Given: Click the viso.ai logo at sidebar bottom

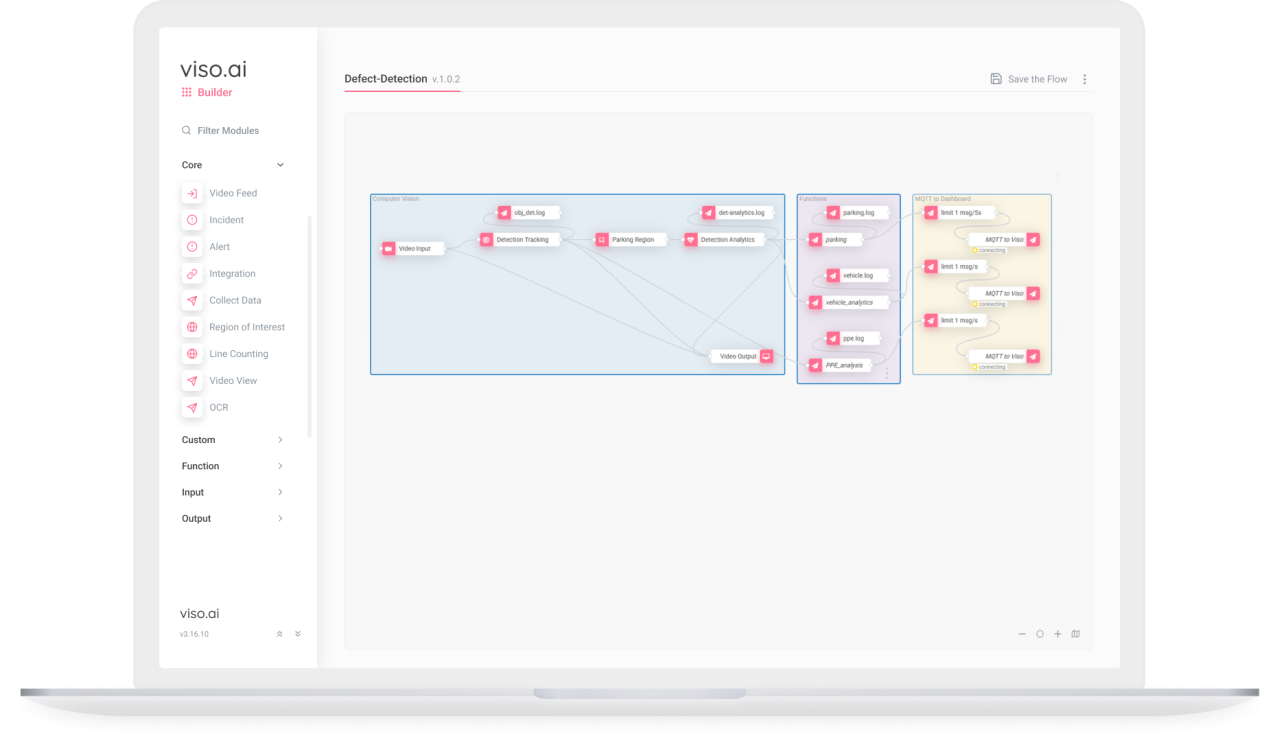Looking at the screenshot, I should (199, 614).
